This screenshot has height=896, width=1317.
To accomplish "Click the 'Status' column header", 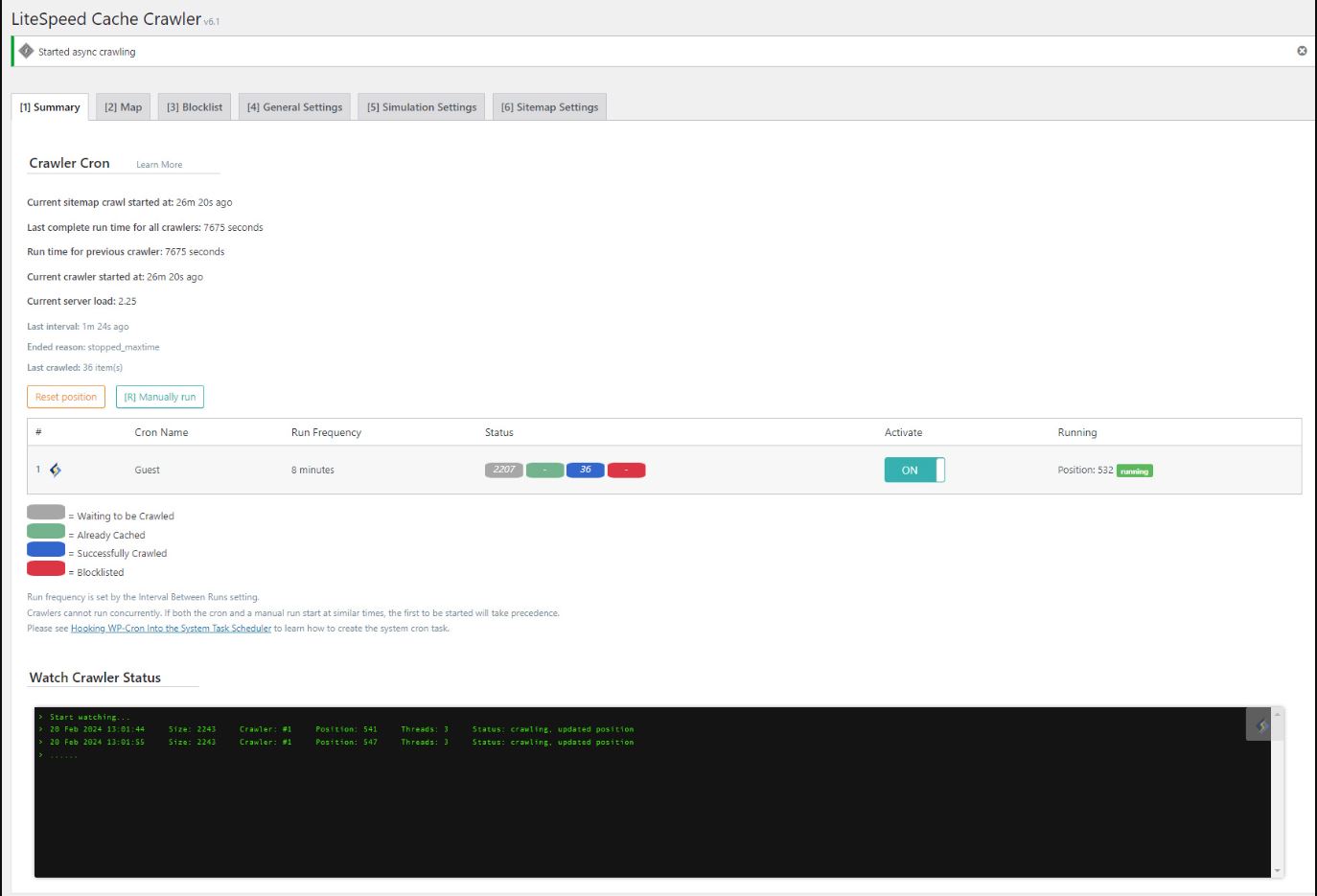I will (x=499, y=432).
